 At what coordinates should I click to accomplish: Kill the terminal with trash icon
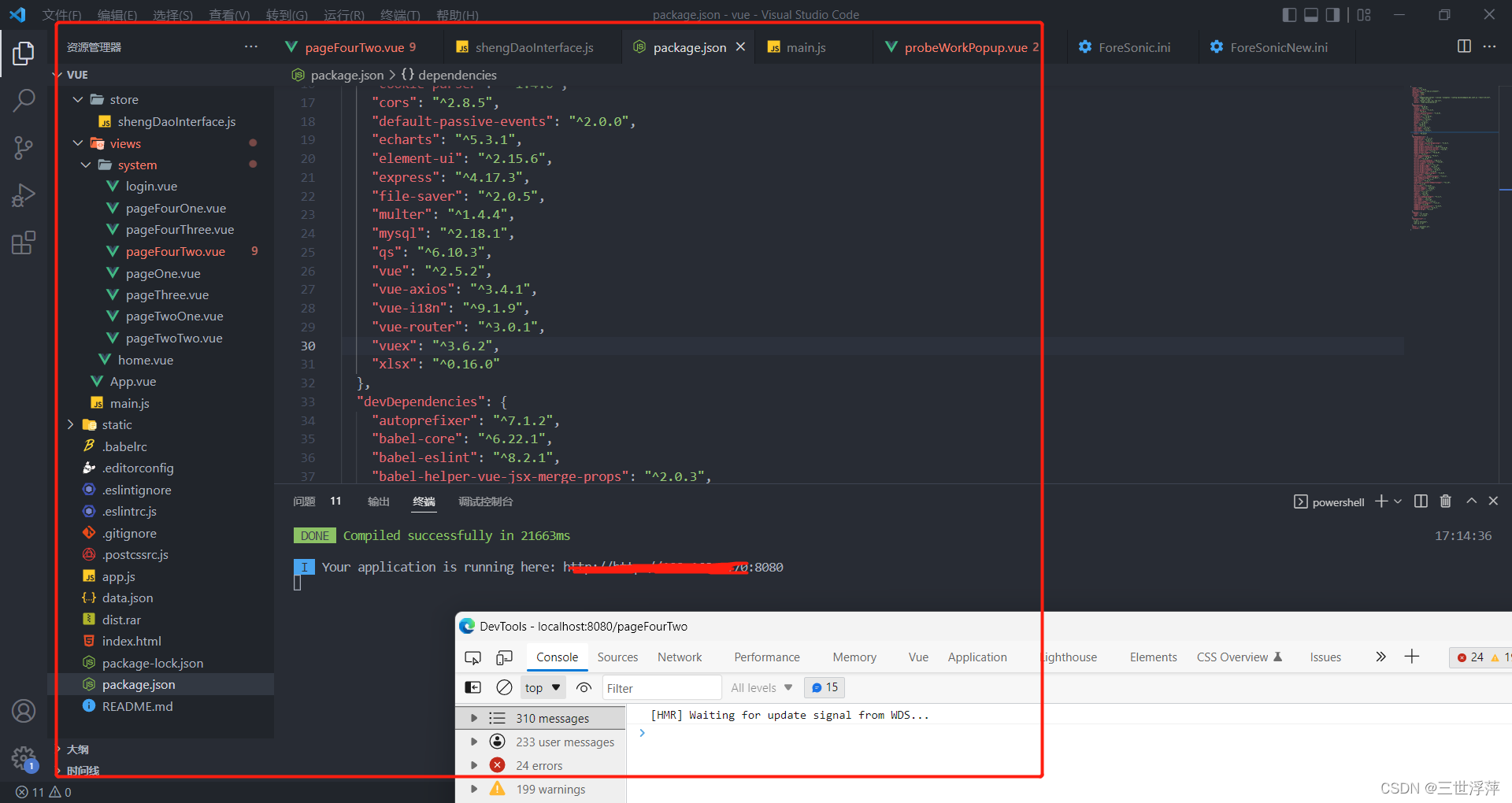pos(1446,501)
